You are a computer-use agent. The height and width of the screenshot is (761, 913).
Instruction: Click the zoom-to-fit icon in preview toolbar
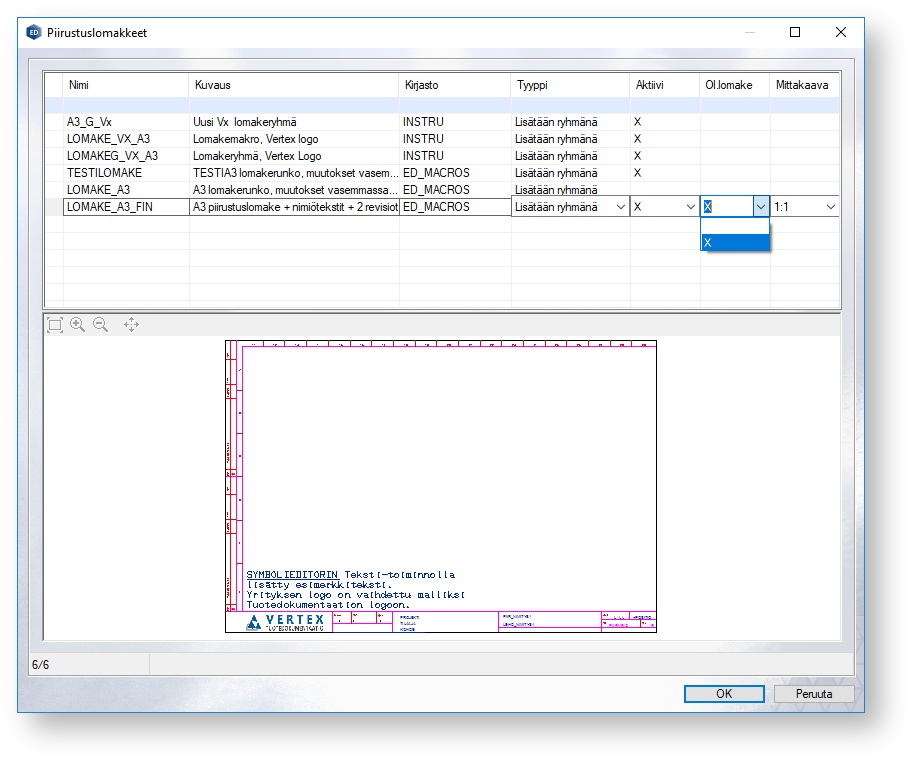click(55, 324)
